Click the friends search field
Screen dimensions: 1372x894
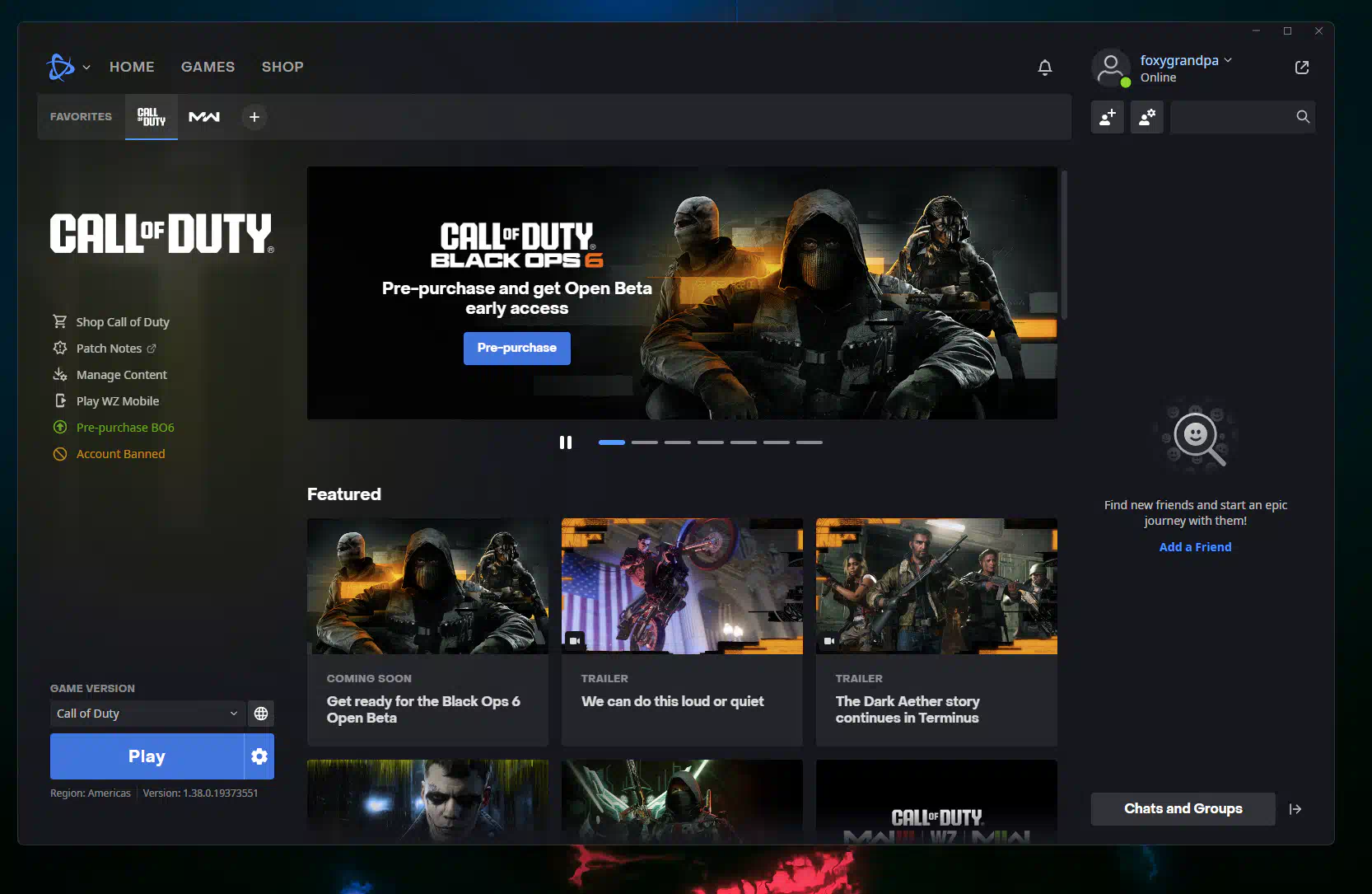click(x=1231, y=117)
